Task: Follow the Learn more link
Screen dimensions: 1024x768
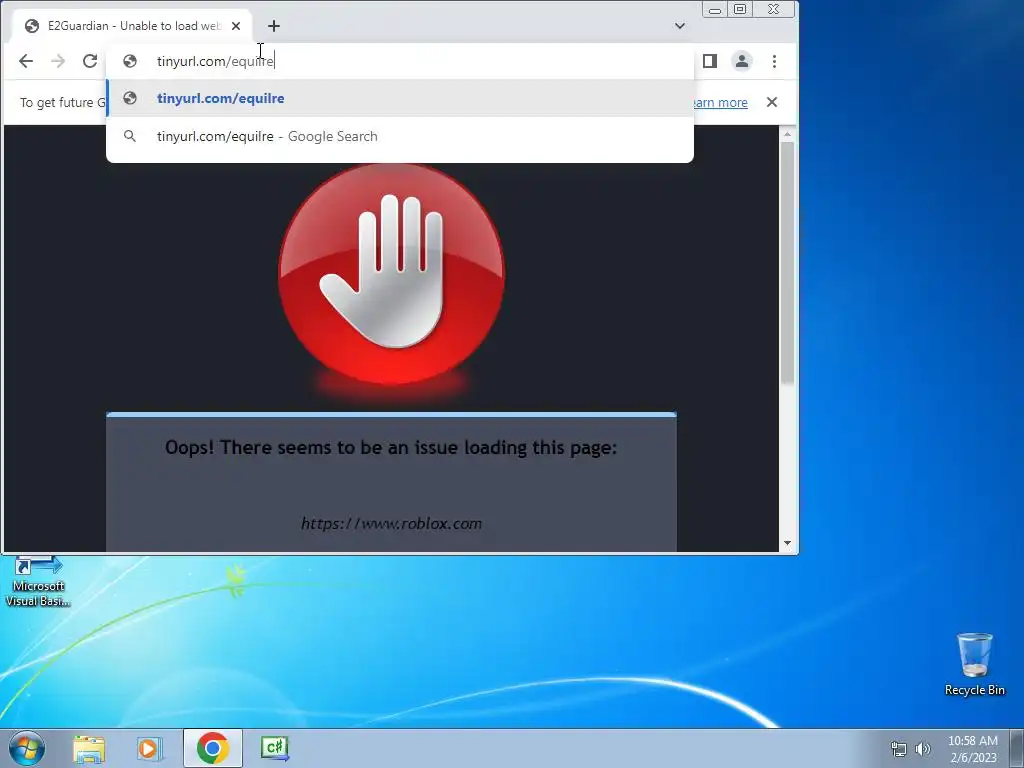Action: point(720,103)
